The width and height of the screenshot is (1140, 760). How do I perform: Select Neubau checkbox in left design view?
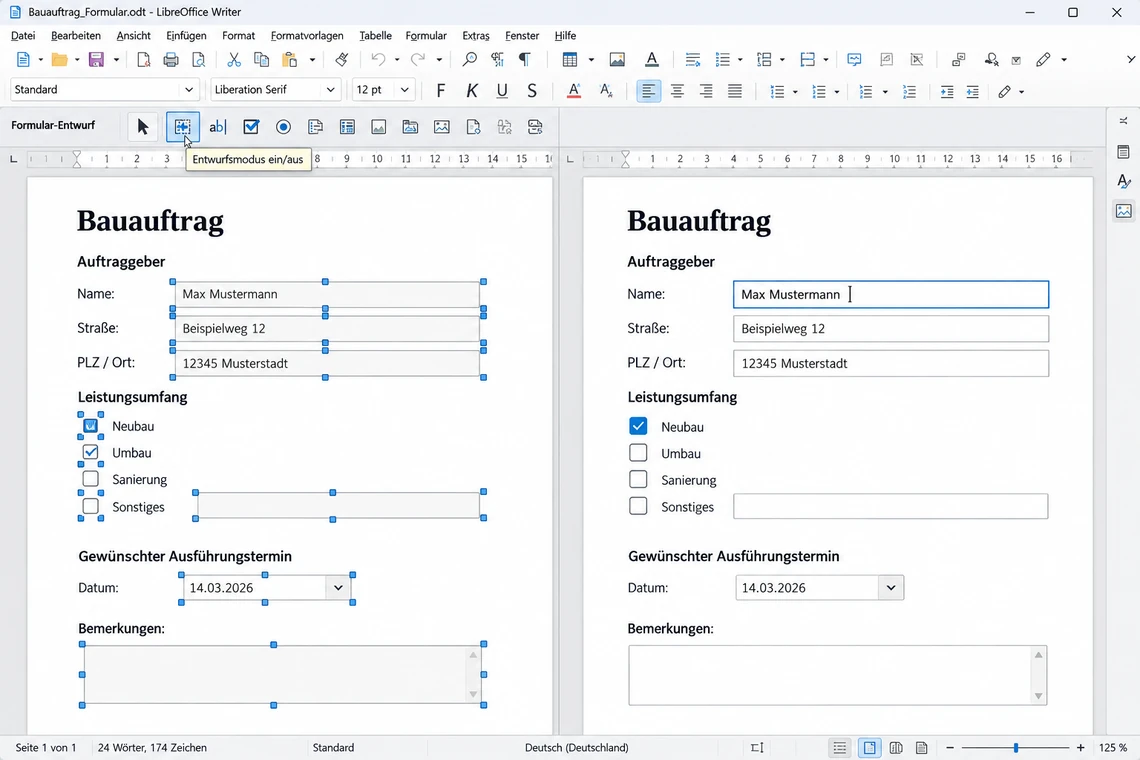click(90, 425)
